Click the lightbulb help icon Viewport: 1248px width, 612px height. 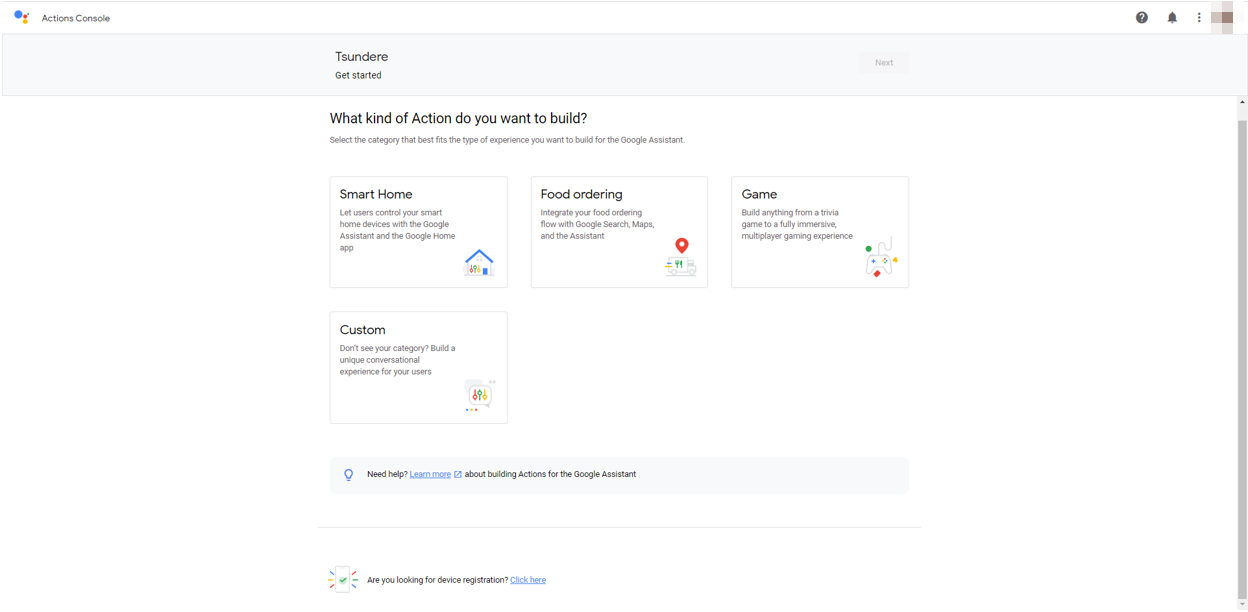click(349, 475)
